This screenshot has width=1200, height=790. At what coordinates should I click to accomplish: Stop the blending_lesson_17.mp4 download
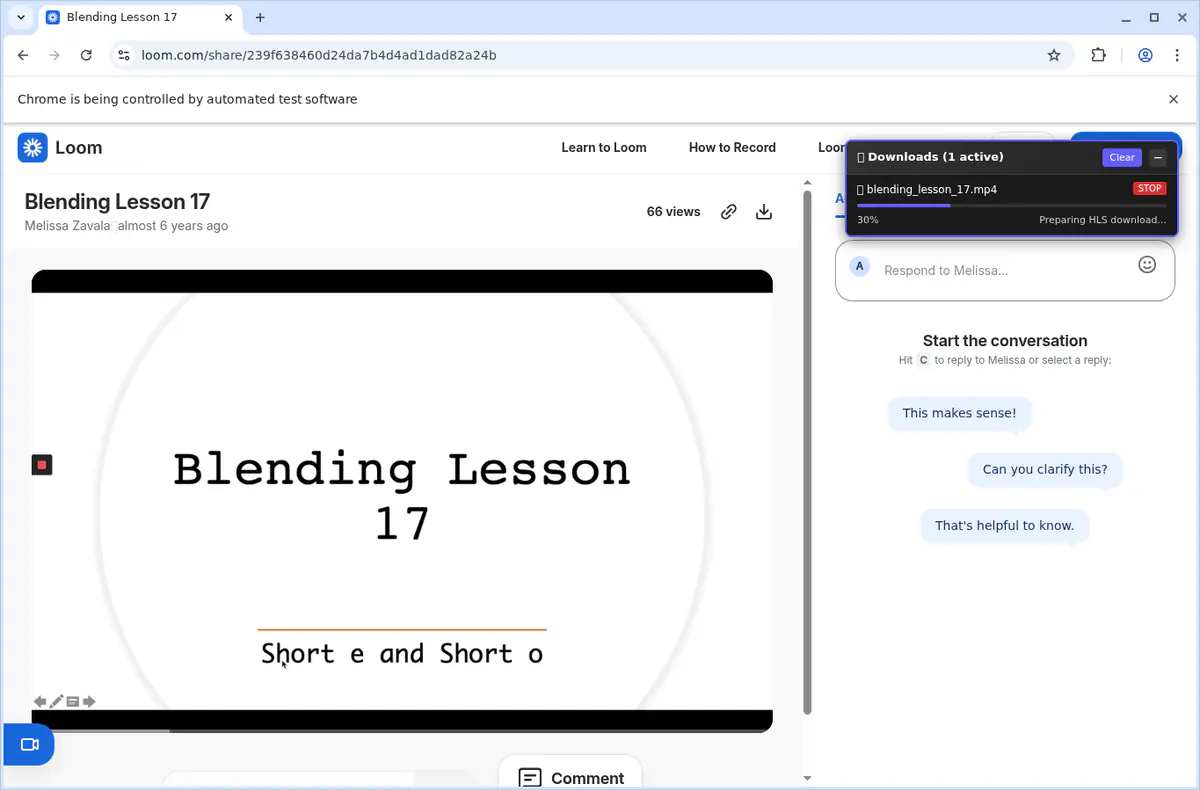coord(1150,188)
